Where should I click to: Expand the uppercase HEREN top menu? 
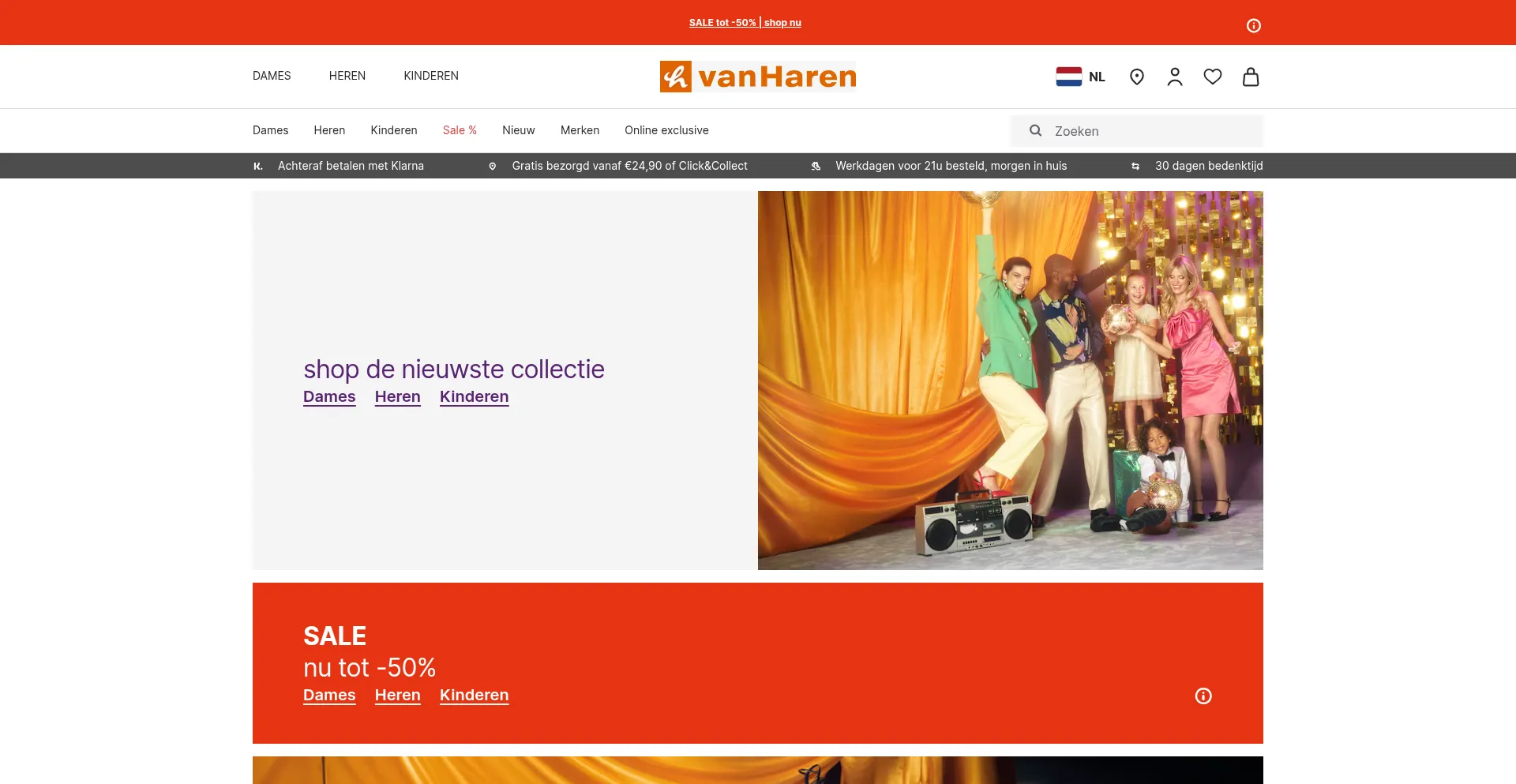point(347,76)
